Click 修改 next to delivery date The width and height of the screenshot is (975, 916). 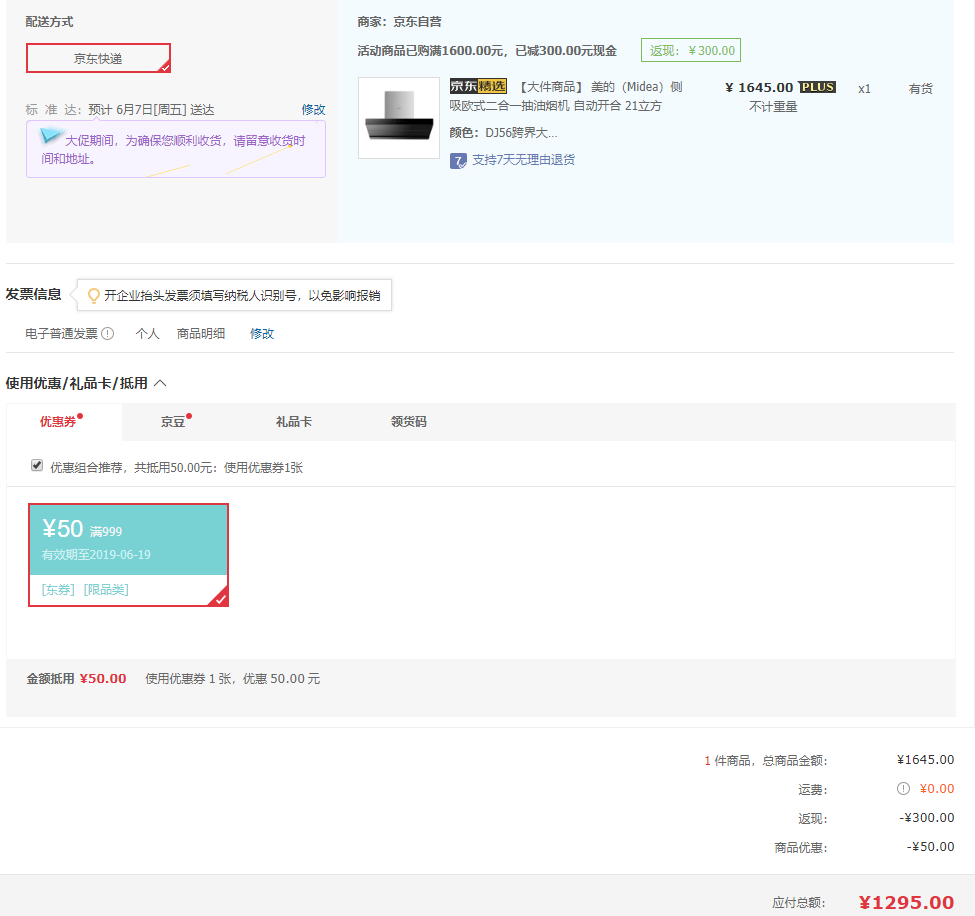click(313, 110)
